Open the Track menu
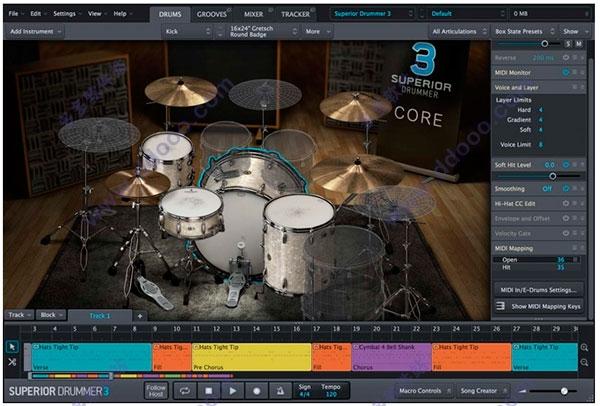The width and height of the screenshot is (600, 406). click(19, 315)
